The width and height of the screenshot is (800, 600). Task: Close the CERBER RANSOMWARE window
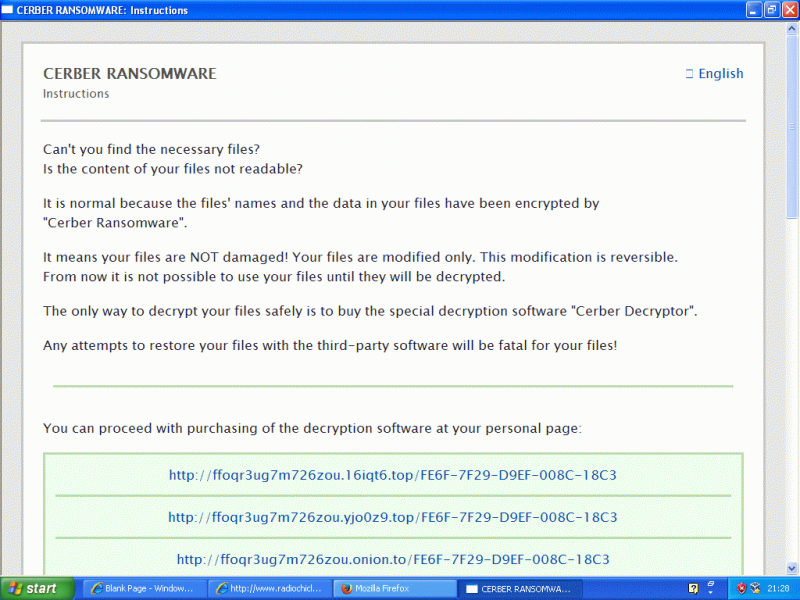(x=790, y=10)
